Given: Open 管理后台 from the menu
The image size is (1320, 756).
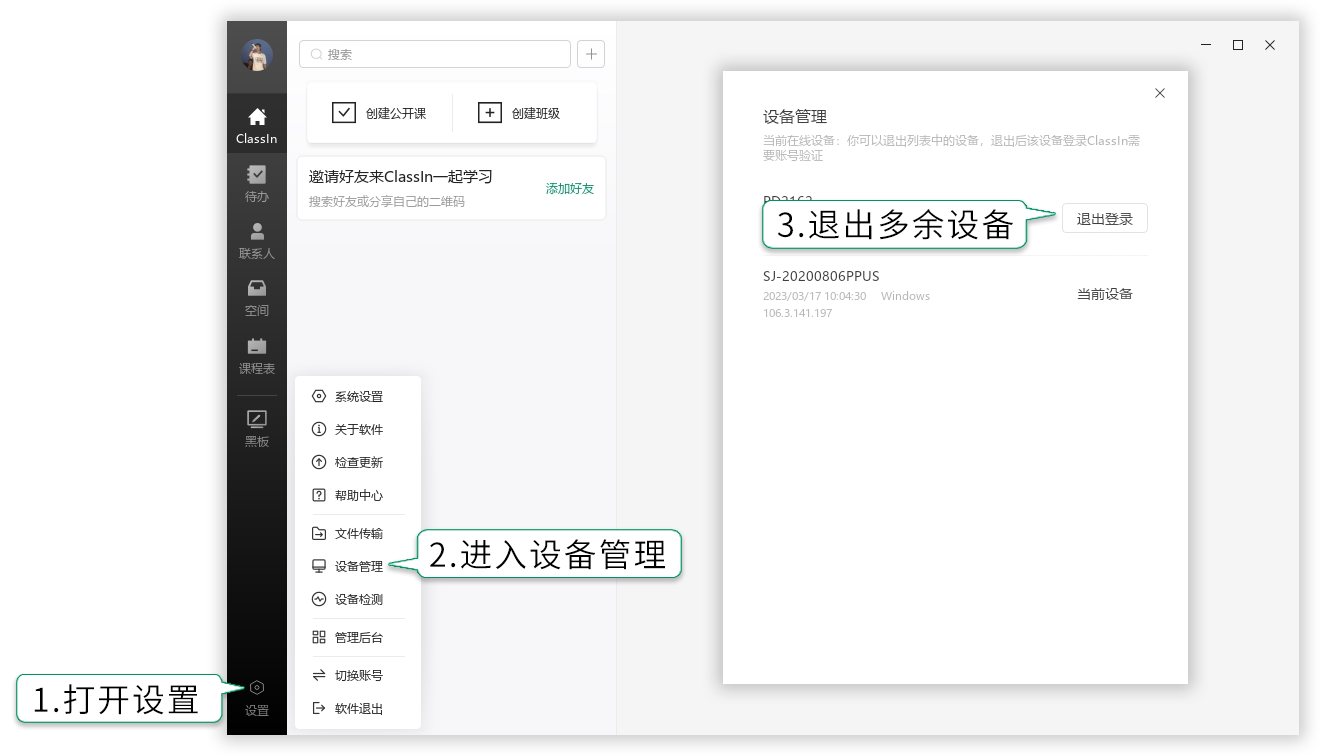Looking at the screenshot, I should point(358,637).
